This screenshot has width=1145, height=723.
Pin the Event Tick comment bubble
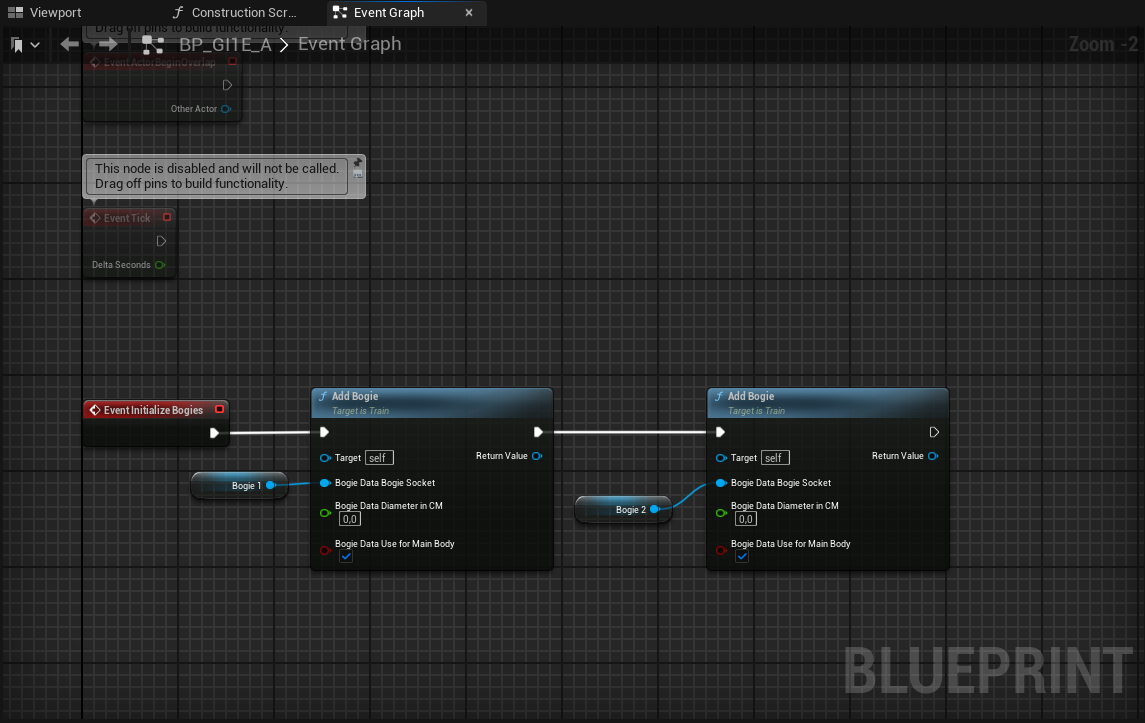(357, 163)
